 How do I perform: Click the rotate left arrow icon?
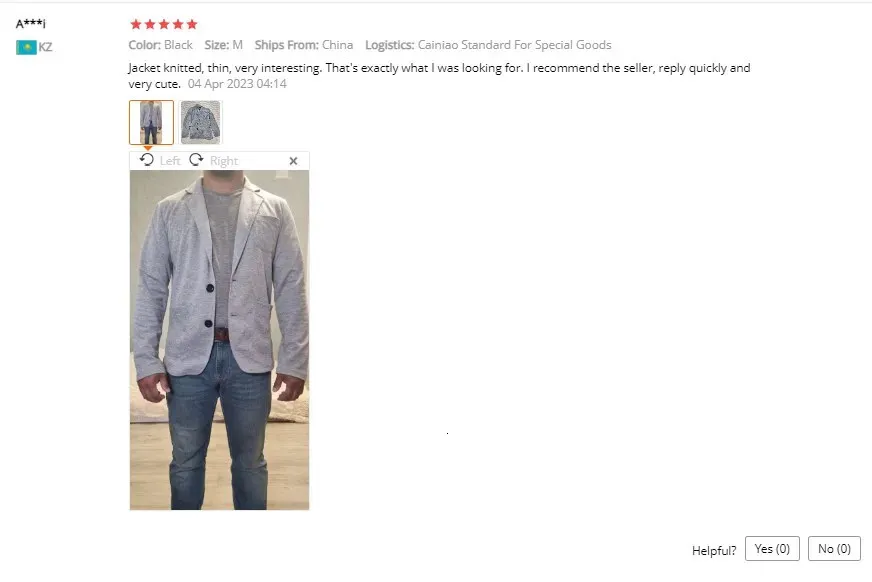tap(147, 160)
